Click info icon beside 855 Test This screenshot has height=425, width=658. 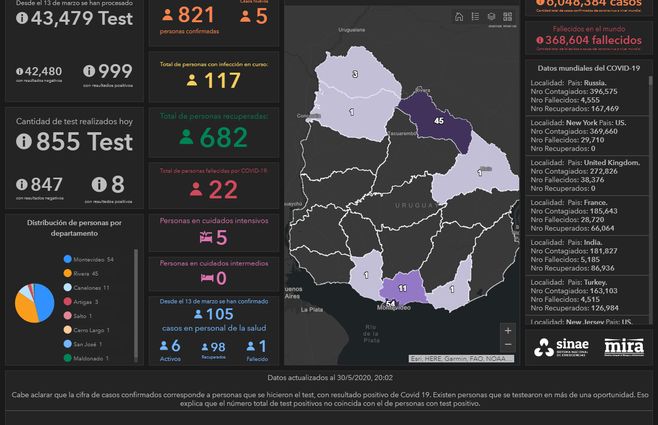pyautogui.click(x=24, y=143)
